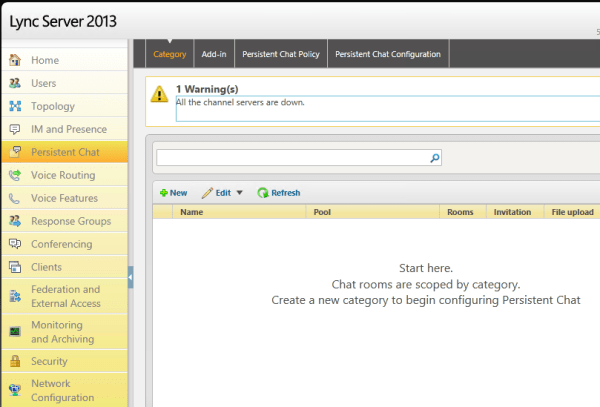Expand the Edit dropdown arrow

click(x=239, y=193)
